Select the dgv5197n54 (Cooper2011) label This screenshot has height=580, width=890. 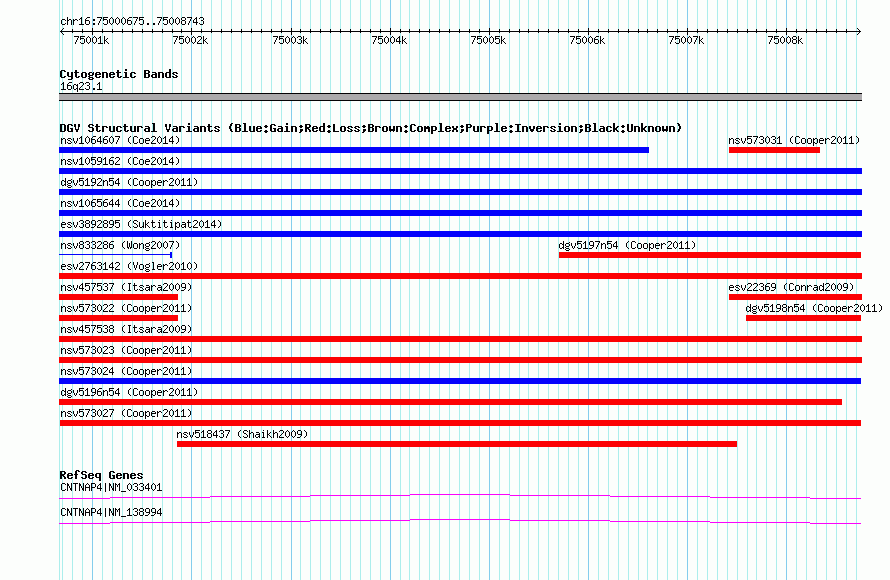tap(627, 245)
